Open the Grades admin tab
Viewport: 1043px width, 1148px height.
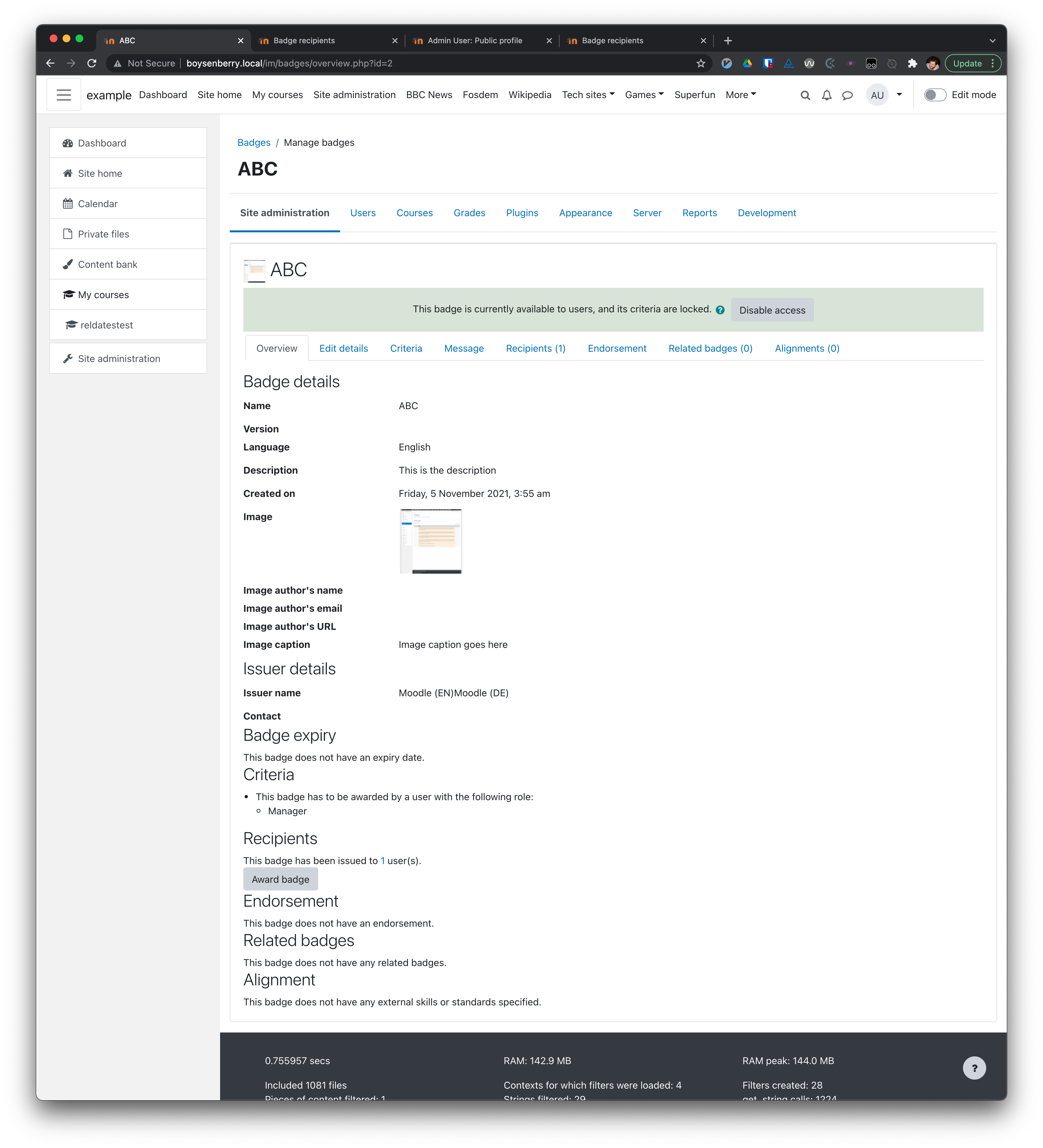coord(469,212)
